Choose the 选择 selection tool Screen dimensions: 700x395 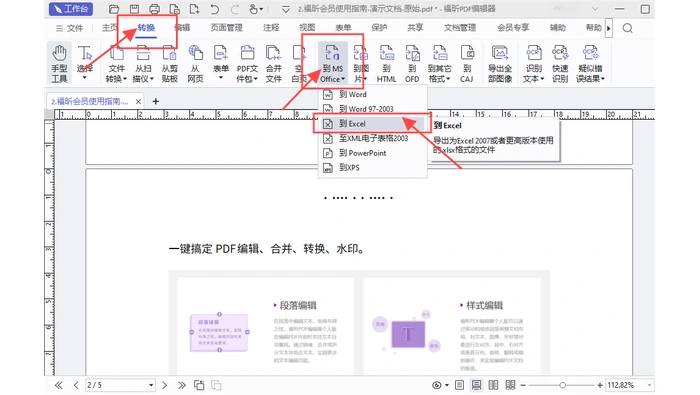[84, 62]
